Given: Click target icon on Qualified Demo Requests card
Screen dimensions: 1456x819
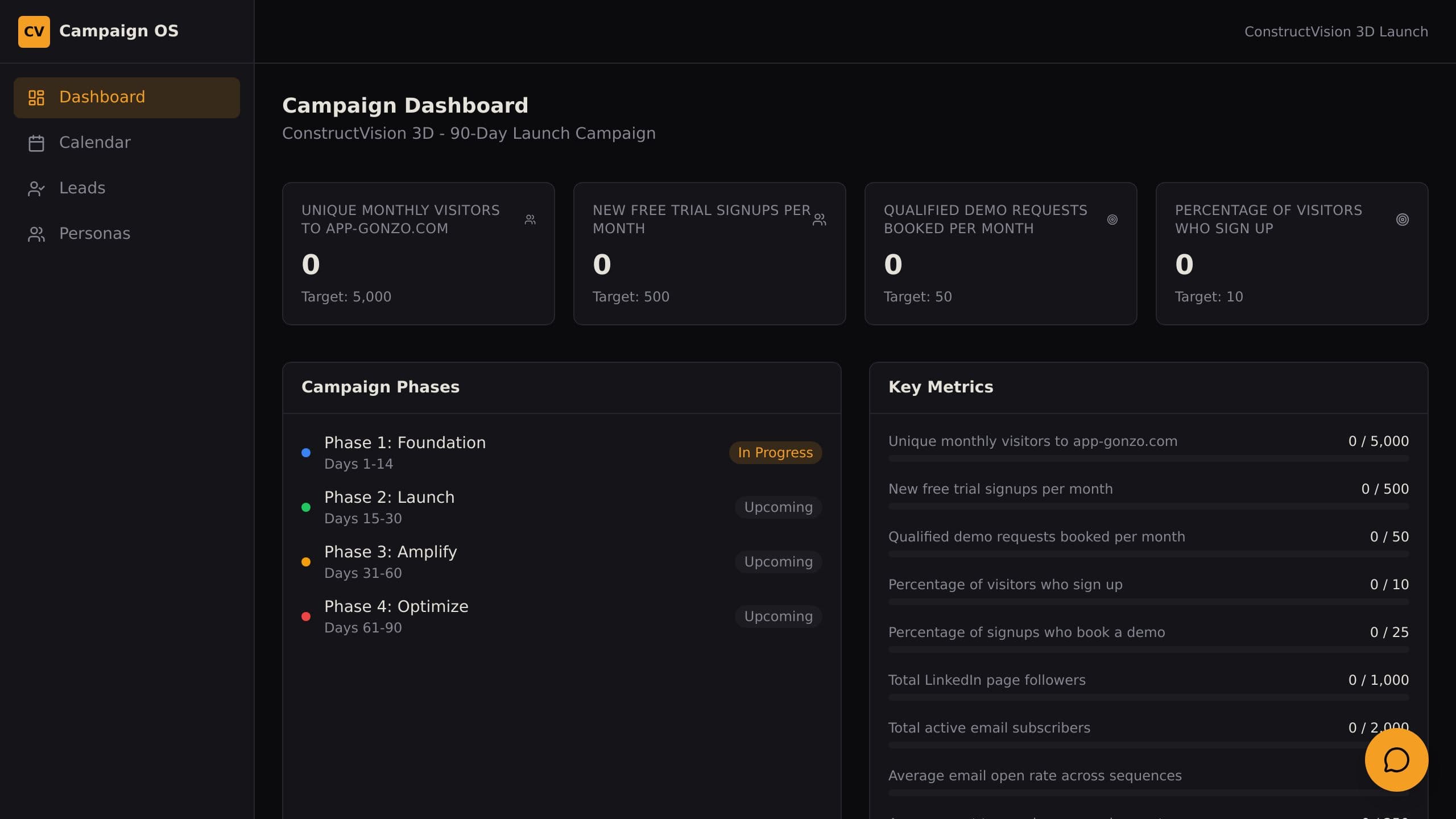Looking at the screenshot, I should click(1112, 220).
